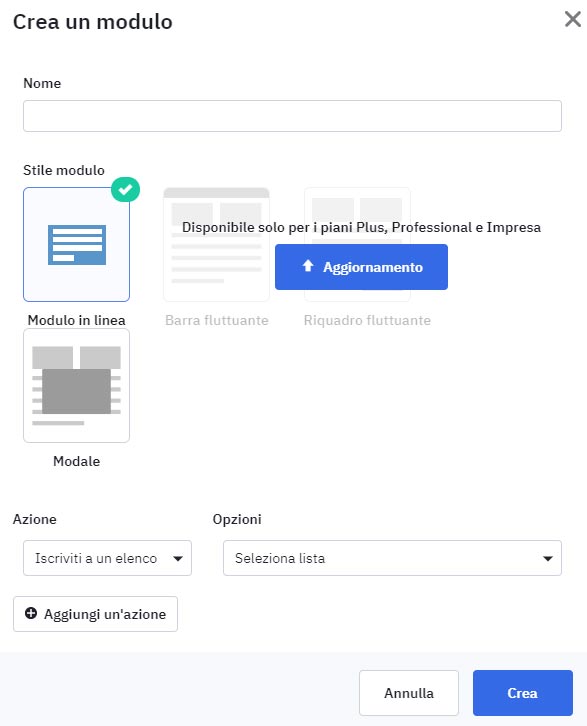The height and width of the screenshot is (726, 587).
Task: Click the Modale label text
Action: click(x=76, y=461)
